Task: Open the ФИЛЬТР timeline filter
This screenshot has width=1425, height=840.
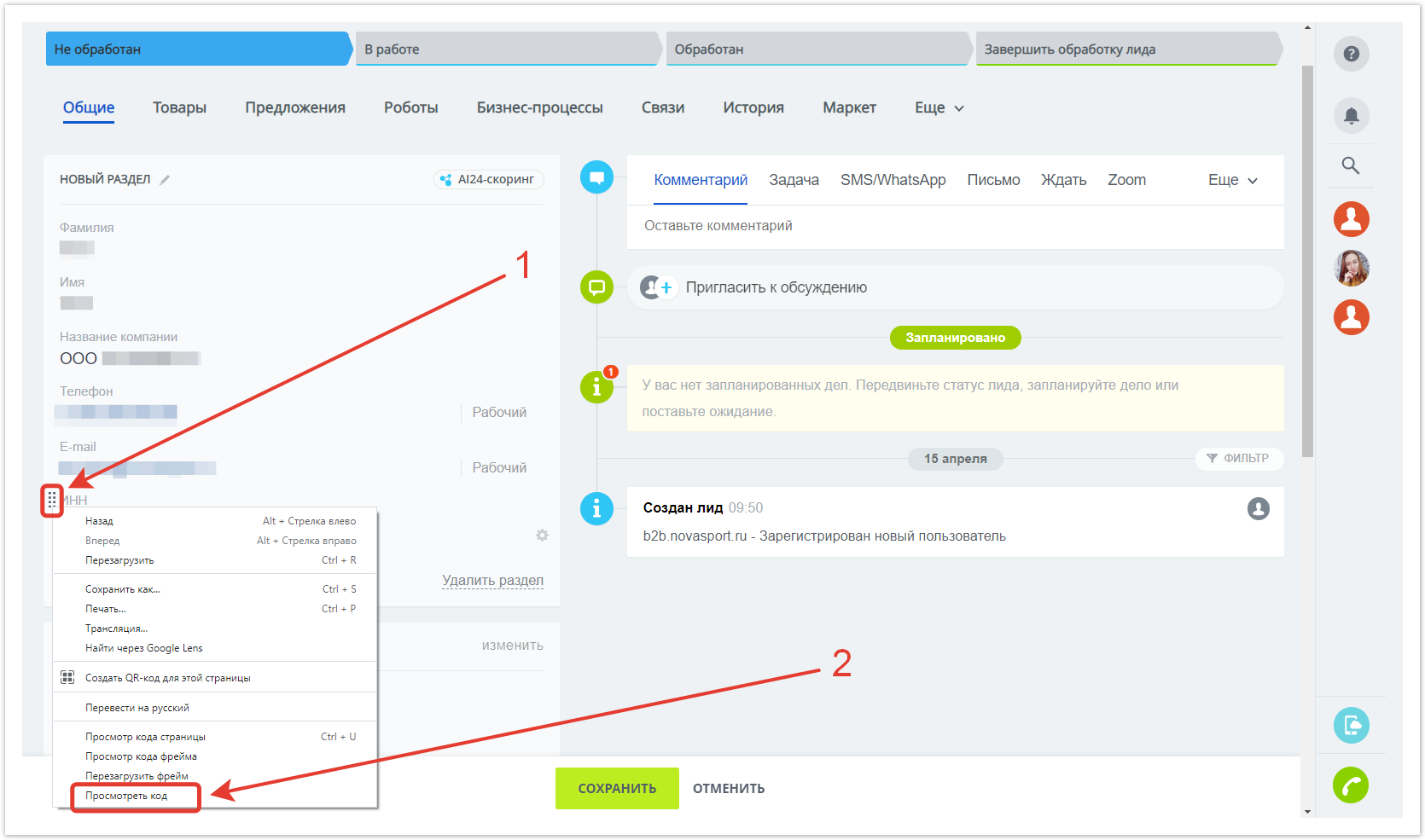Action: pos(1238,459)
